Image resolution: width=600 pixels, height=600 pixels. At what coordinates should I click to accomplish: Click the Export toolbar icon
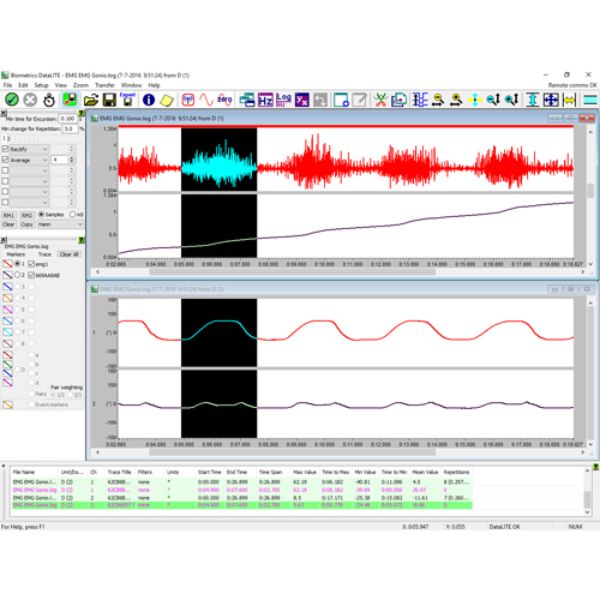(x=126, y=99)
